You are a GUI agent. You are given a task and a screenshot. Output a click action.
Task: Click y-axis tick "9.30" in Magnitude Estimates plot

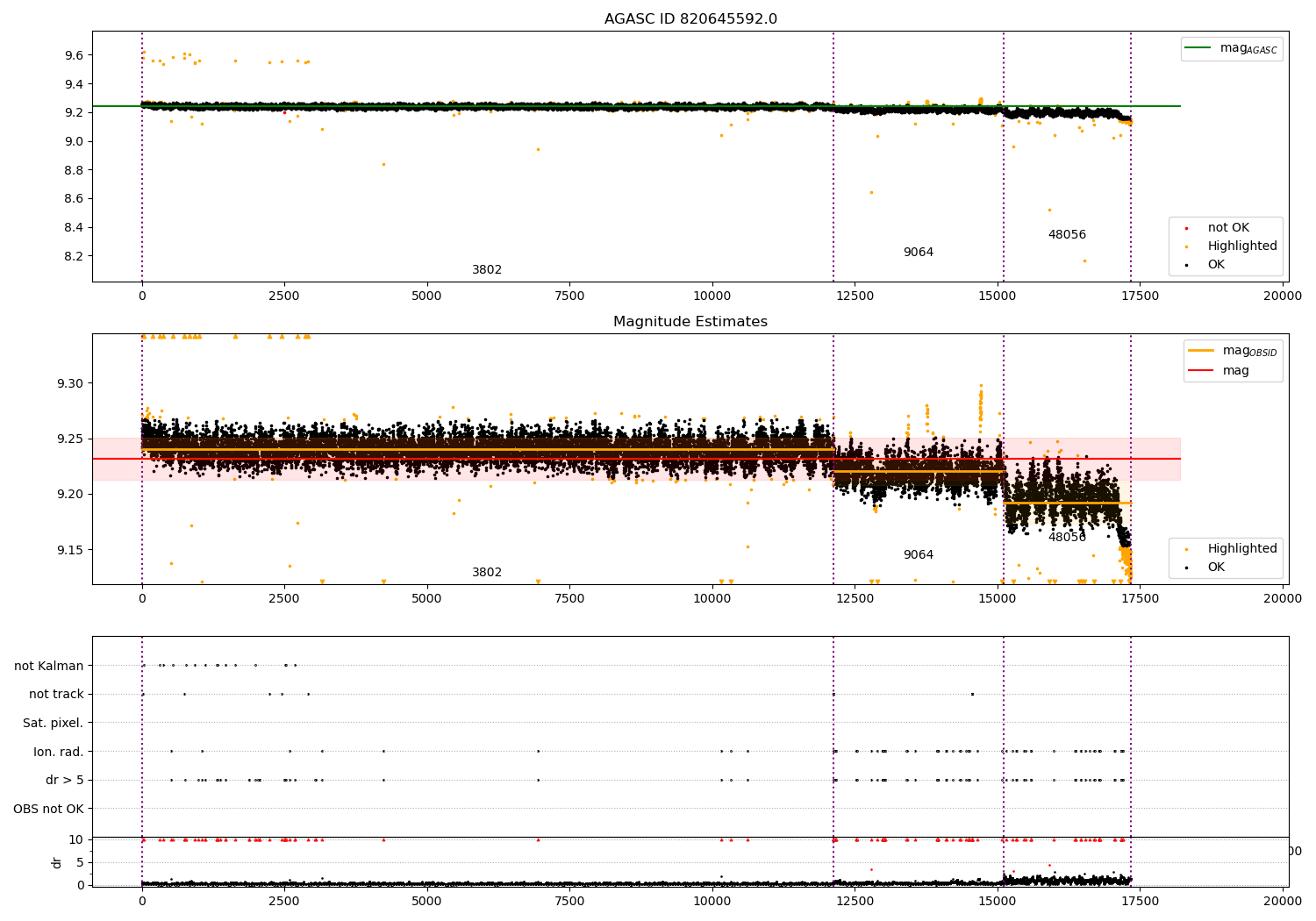(70, 383)
